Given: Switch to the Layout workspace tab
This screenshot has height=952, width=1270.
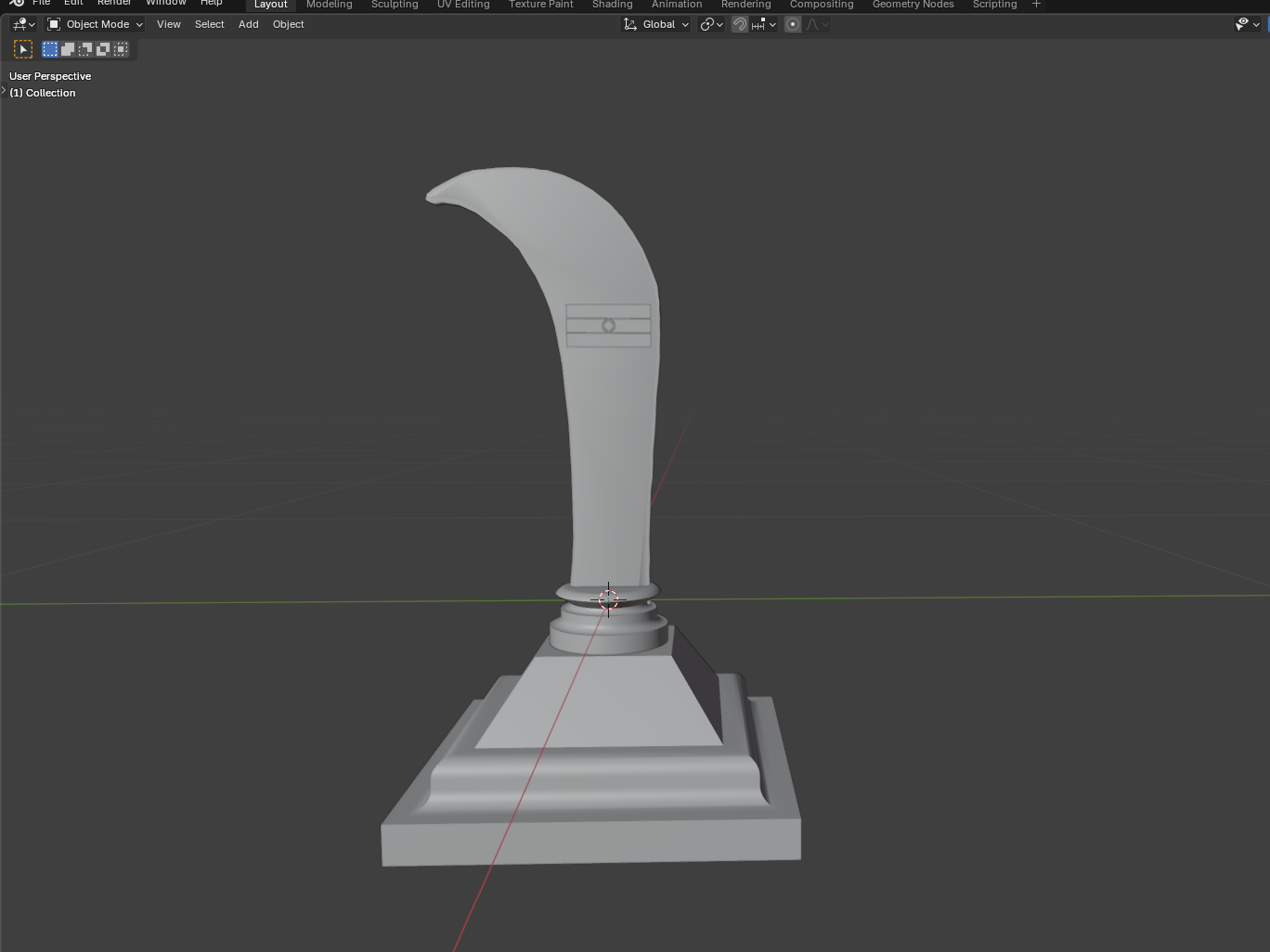Looking at the screenshot, I should (x=271, y=5).
